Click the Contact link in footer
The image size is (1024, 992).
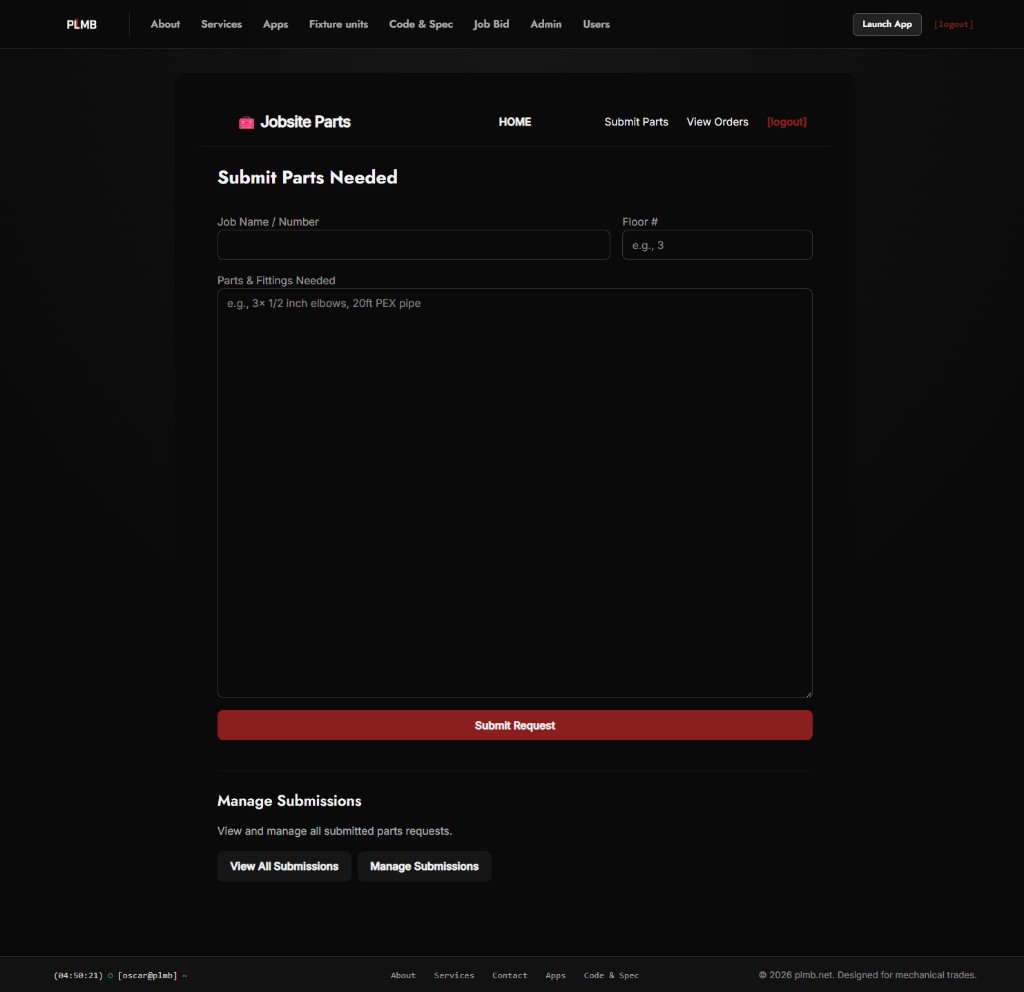[x=509, y=975]
